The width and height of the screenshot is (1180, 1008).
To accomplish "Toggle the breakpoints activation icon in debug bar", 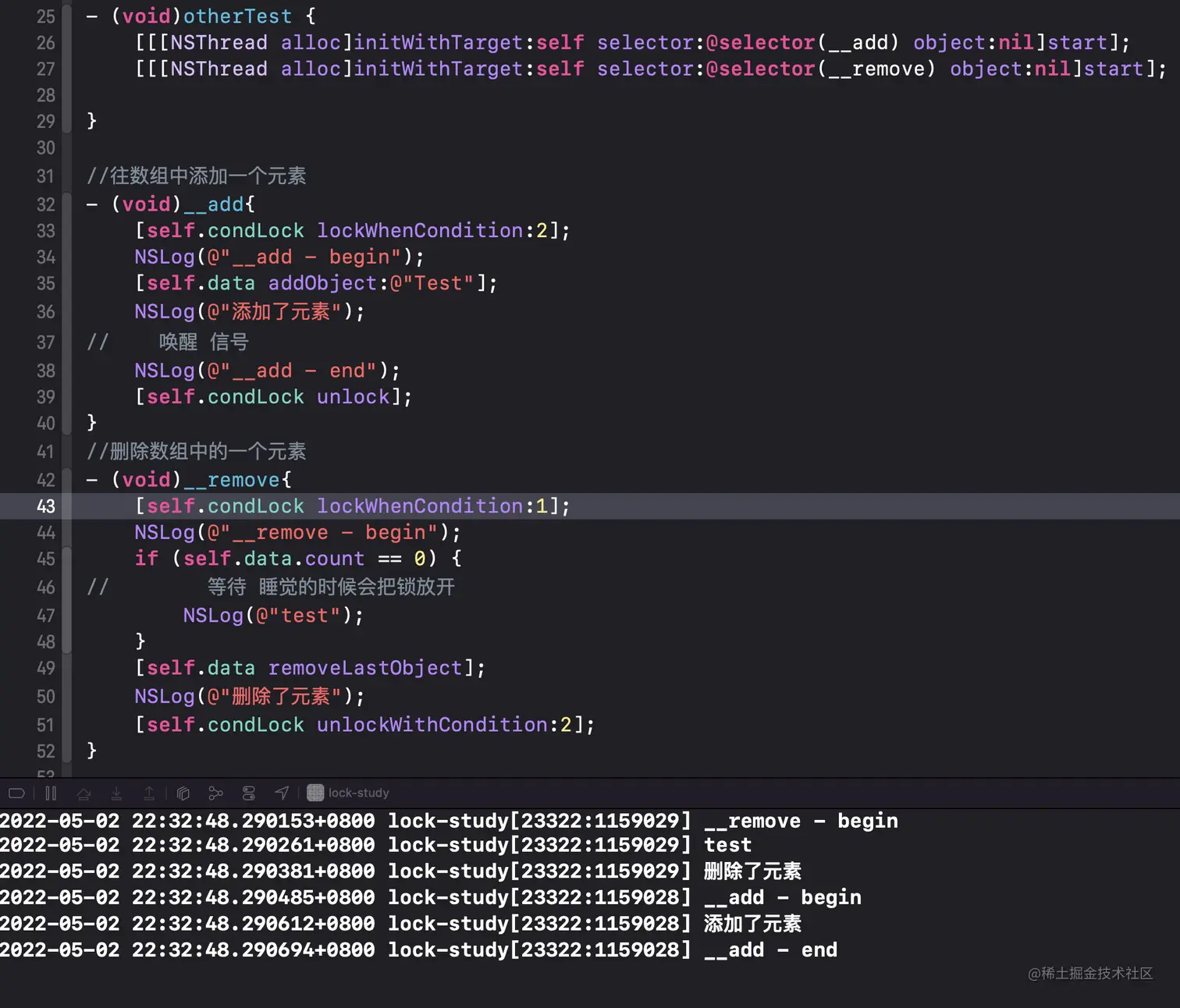I will [16, 793].
